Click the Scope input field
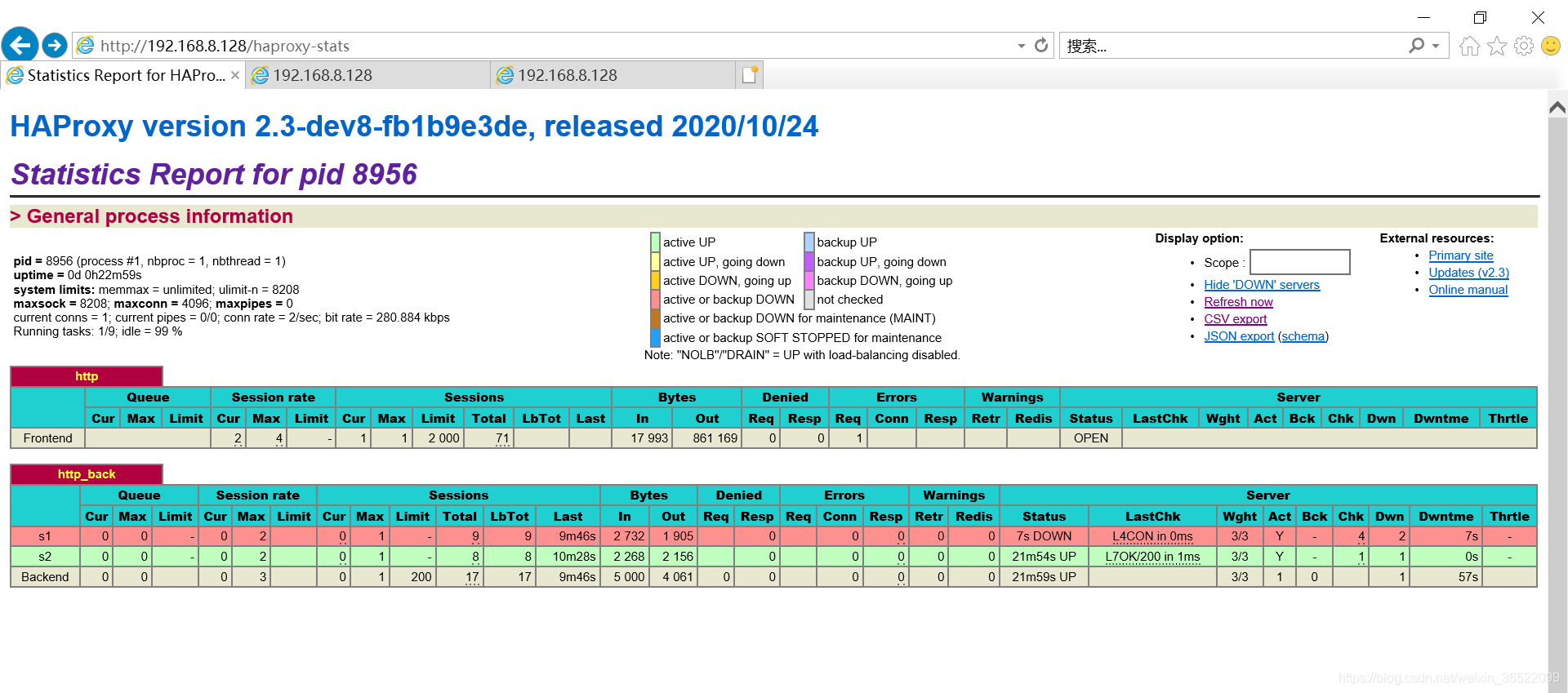Image resolution: width=1568 pixels, height=693 pixels. coord(1300,262)
